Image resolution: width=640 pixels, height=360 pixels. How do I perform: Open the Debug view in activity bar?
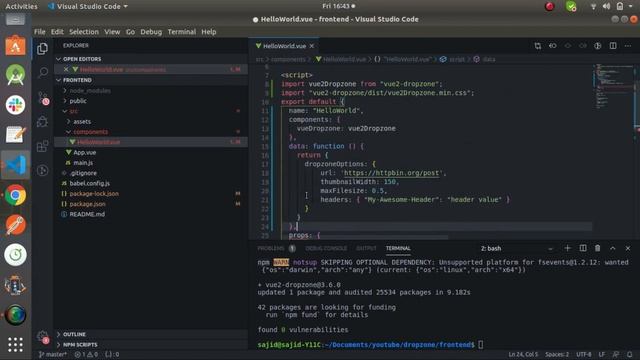[x=42, y=122]
